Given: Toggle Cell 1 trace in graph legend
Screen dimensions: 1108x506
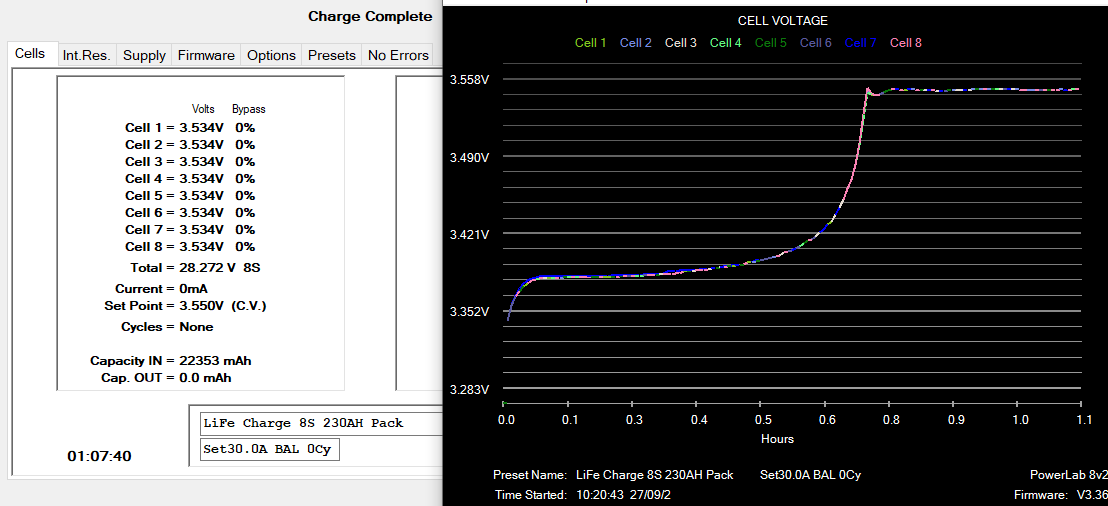Looking at the screenshot, I should pos(590,43).
